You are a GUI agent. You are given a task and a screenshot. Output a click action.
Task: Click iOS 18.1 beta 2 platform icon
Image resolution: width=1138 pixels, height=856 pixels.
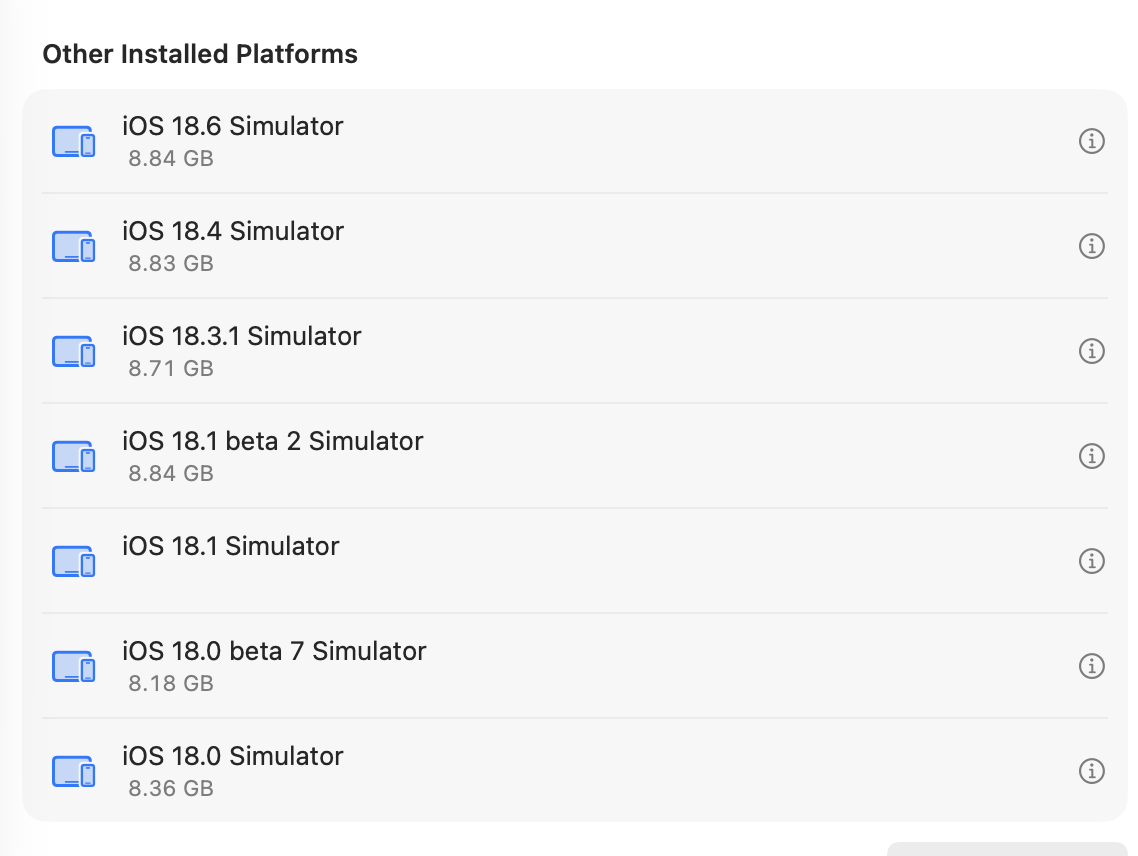(x=73, y=457)
